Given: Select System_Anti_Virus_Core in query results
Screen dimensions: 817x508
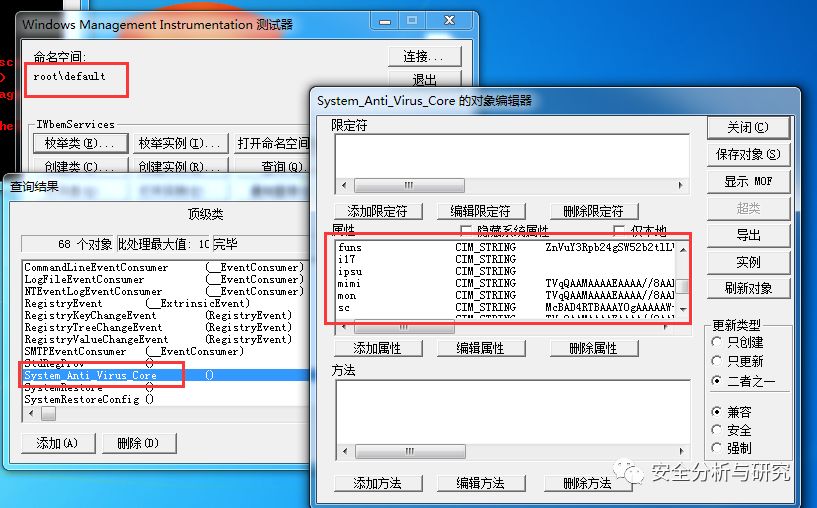Looking at the screenshot, I should click(x=166, y=375).
